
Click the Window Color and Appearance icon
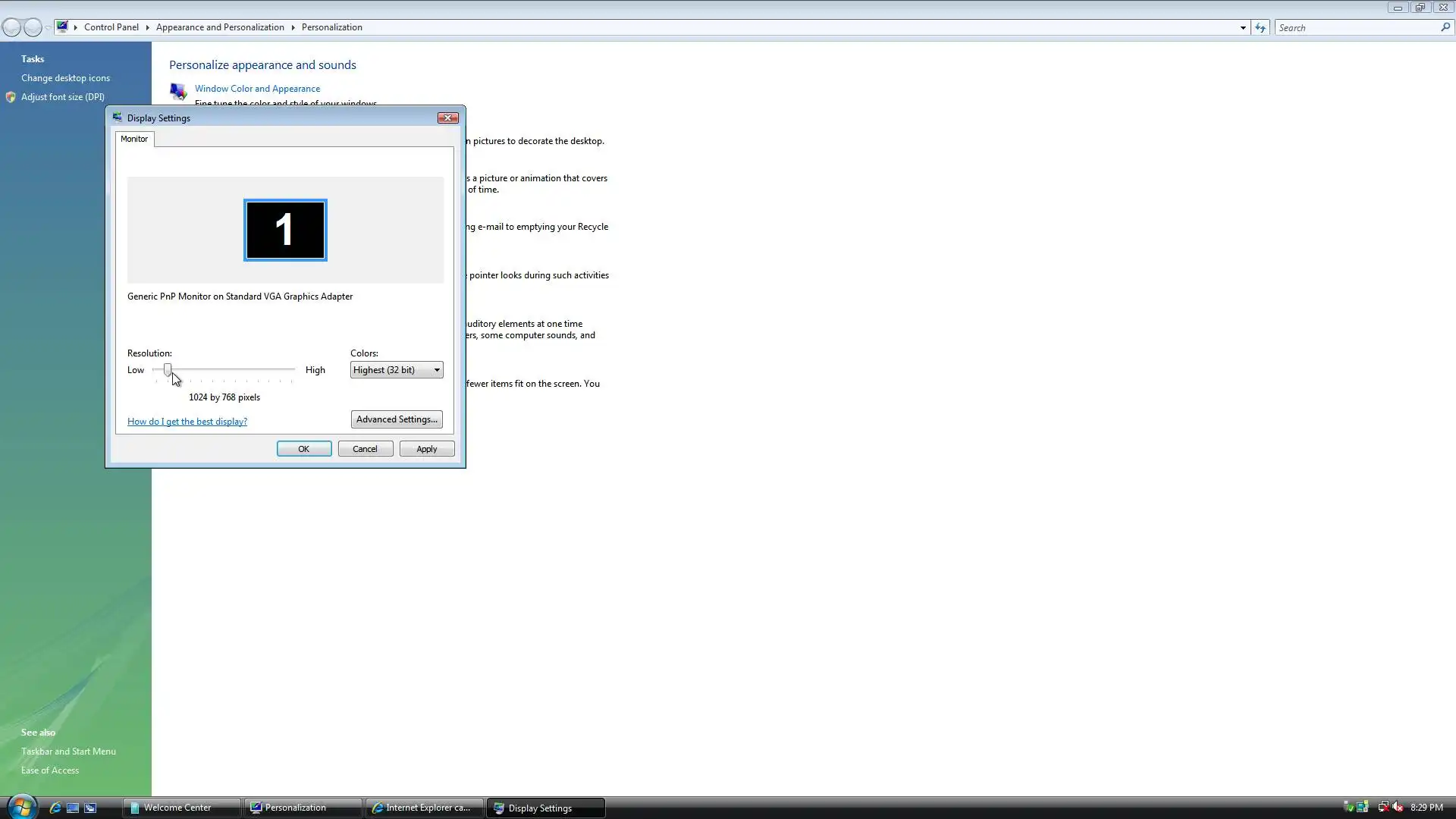[x=178, y=92]
